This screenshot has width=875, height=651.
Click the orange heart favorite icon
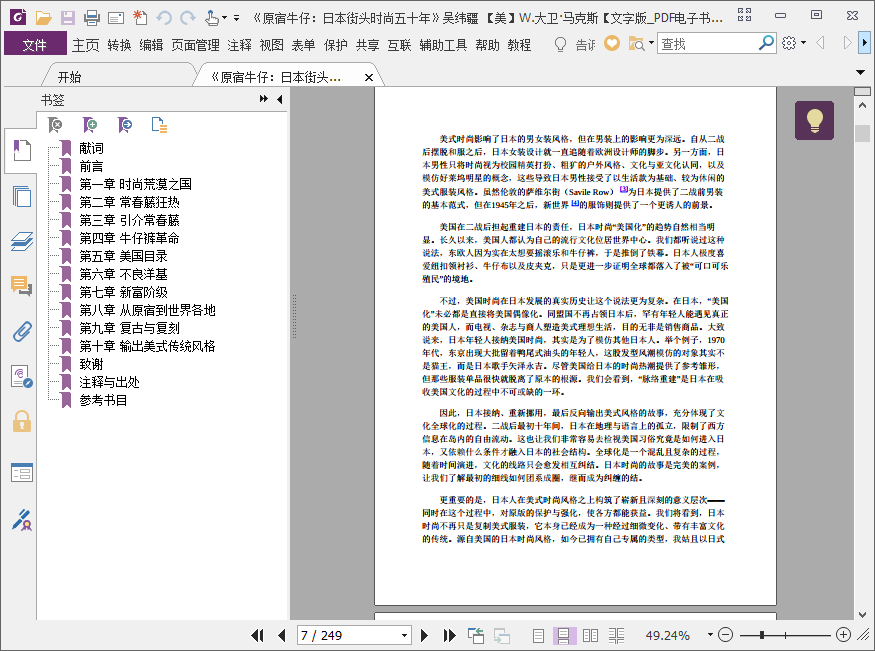612,43
